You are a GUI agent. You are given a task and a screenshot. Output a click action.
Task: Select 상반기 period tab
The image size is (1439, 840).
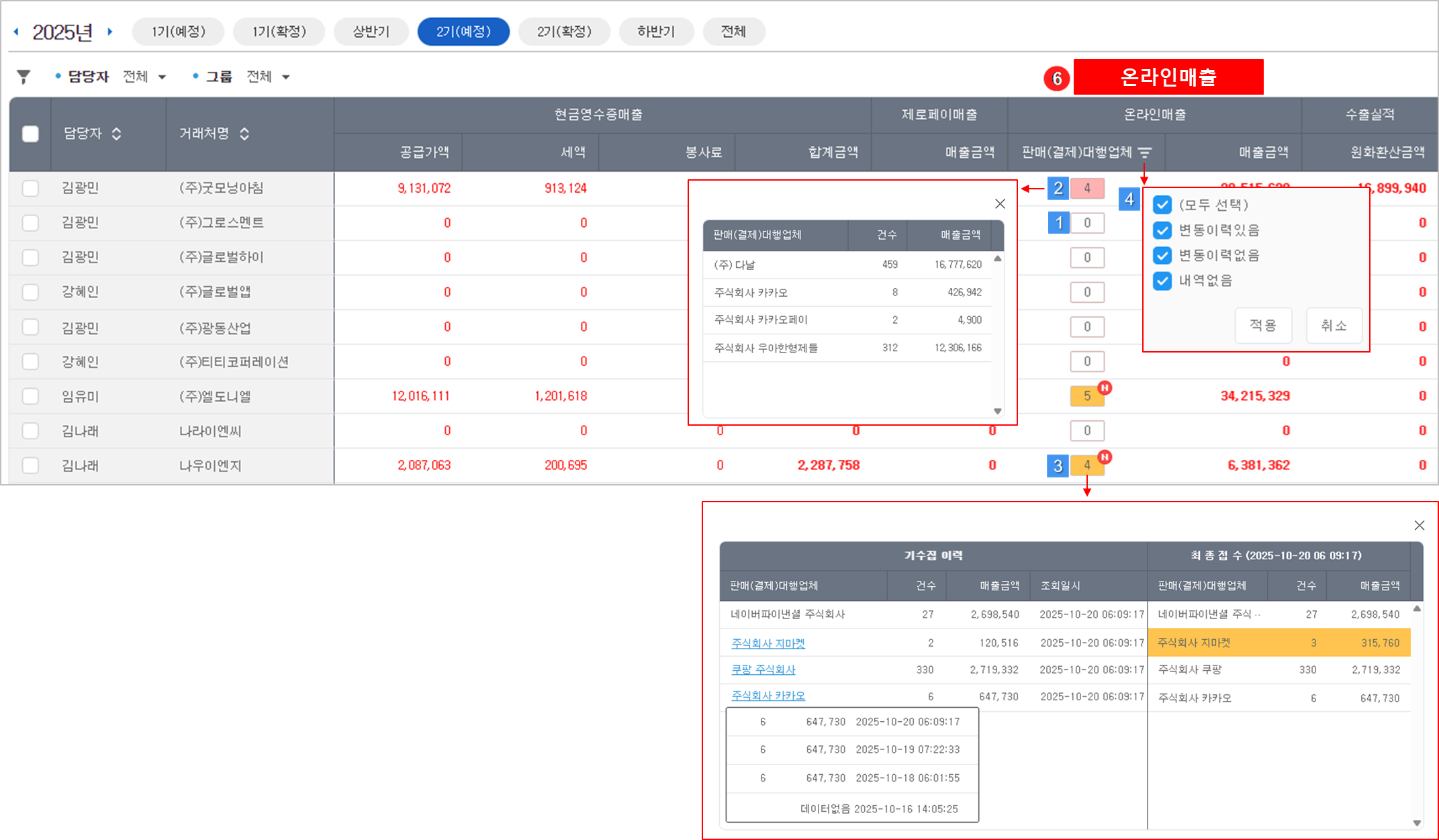(x=371, y=32)
